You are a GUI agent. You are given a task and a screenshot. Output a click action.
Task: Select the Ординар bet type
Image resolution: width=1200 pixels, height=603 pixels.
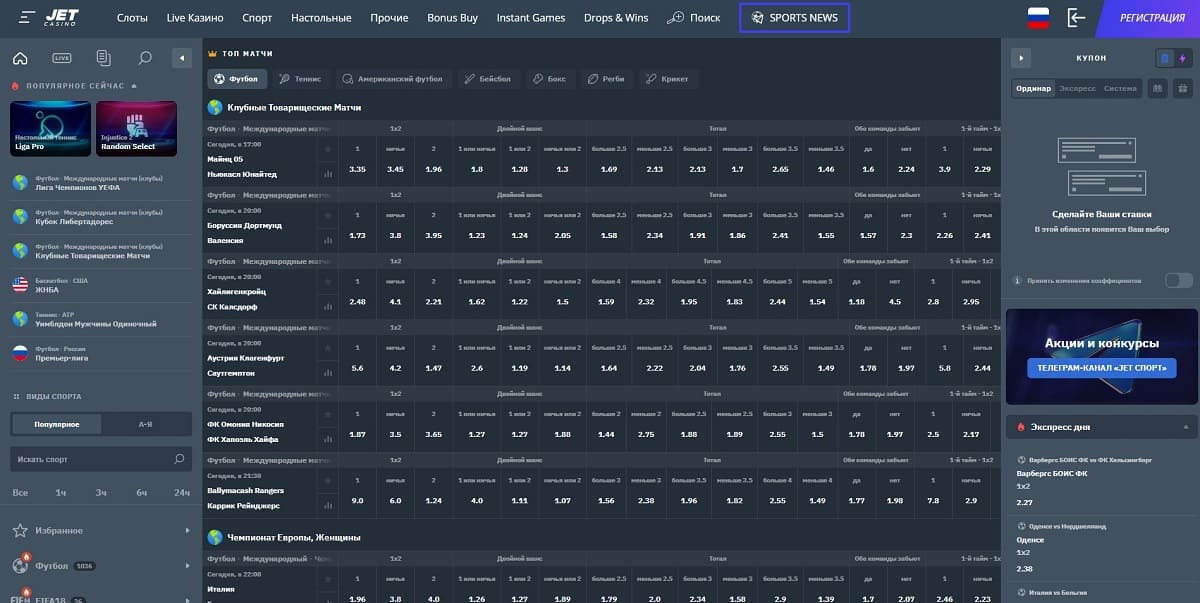tap(1033, 88)
